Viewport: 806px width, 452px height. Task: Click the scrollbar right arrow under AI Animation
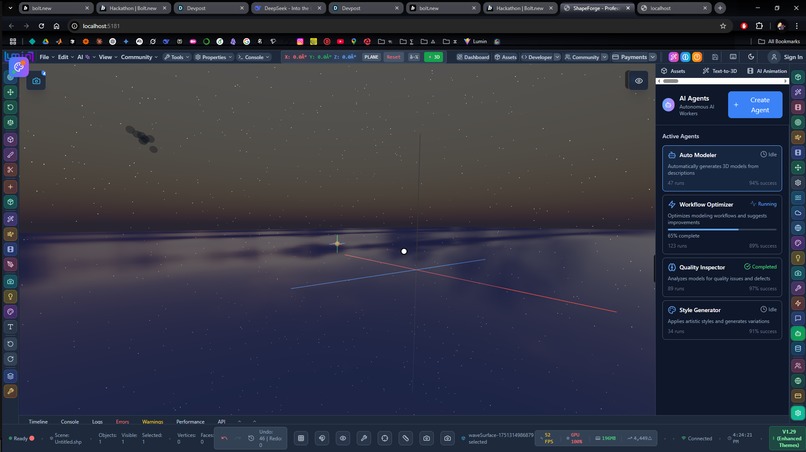785,81
